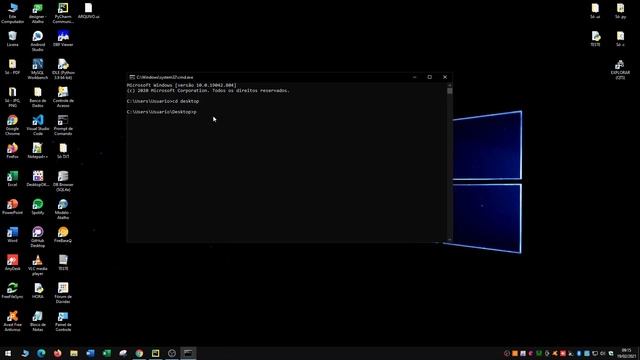640x360 pixels.
Task: Select the Android Studio desktop icon
Action: point(38,41)
